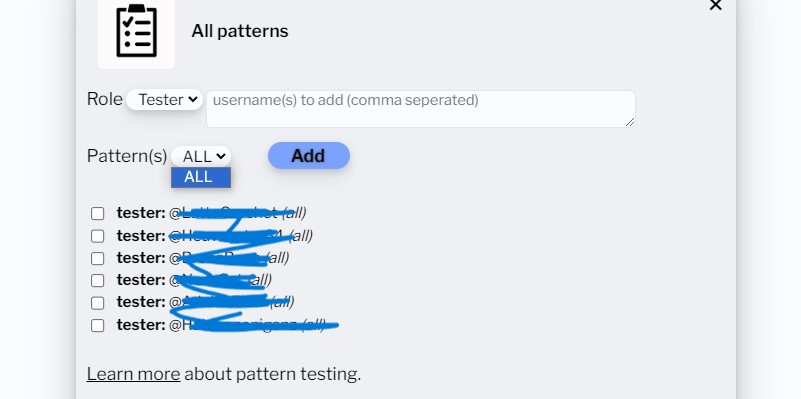Click the Add button
The image size is (801, 399).
(x=309, y=155)
